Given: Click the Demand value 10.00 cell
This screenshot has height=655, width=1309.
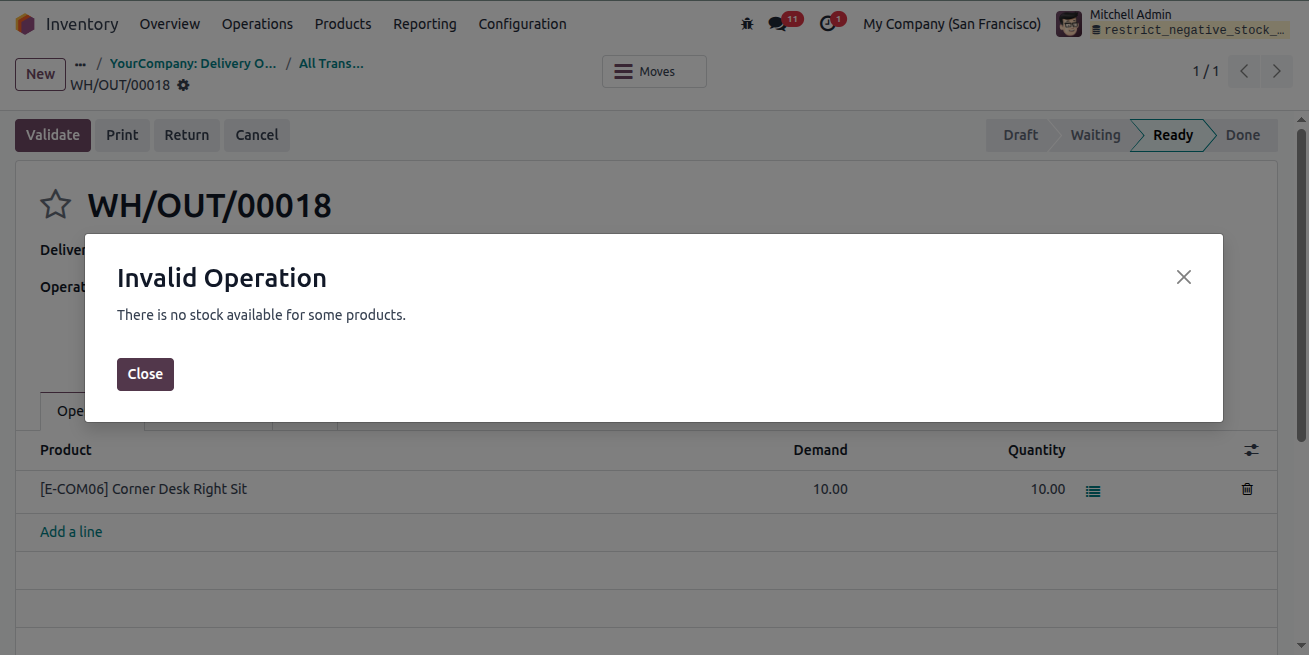Looking at the screenshot, I should (830, 489).
